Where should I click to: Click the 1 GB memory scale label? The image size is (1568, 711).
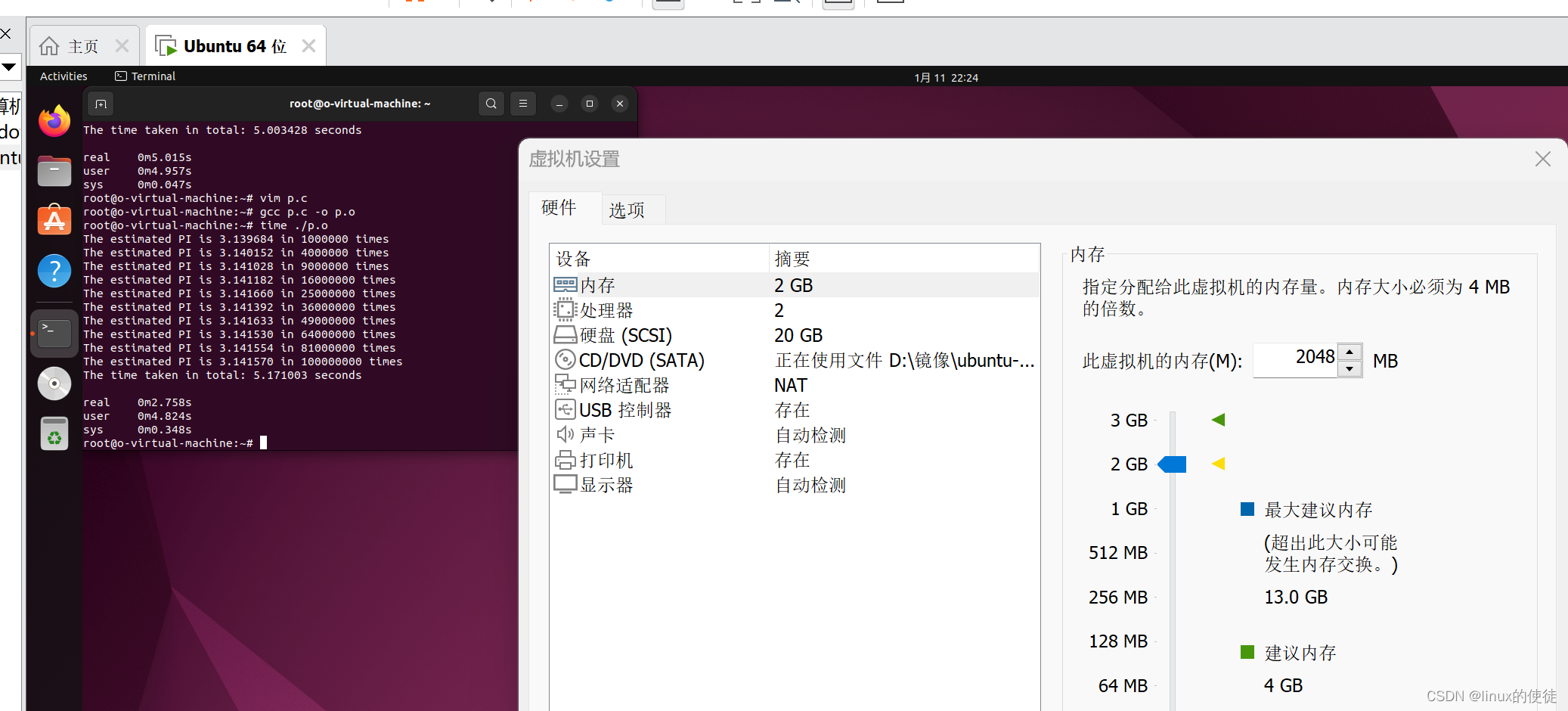1129,509
